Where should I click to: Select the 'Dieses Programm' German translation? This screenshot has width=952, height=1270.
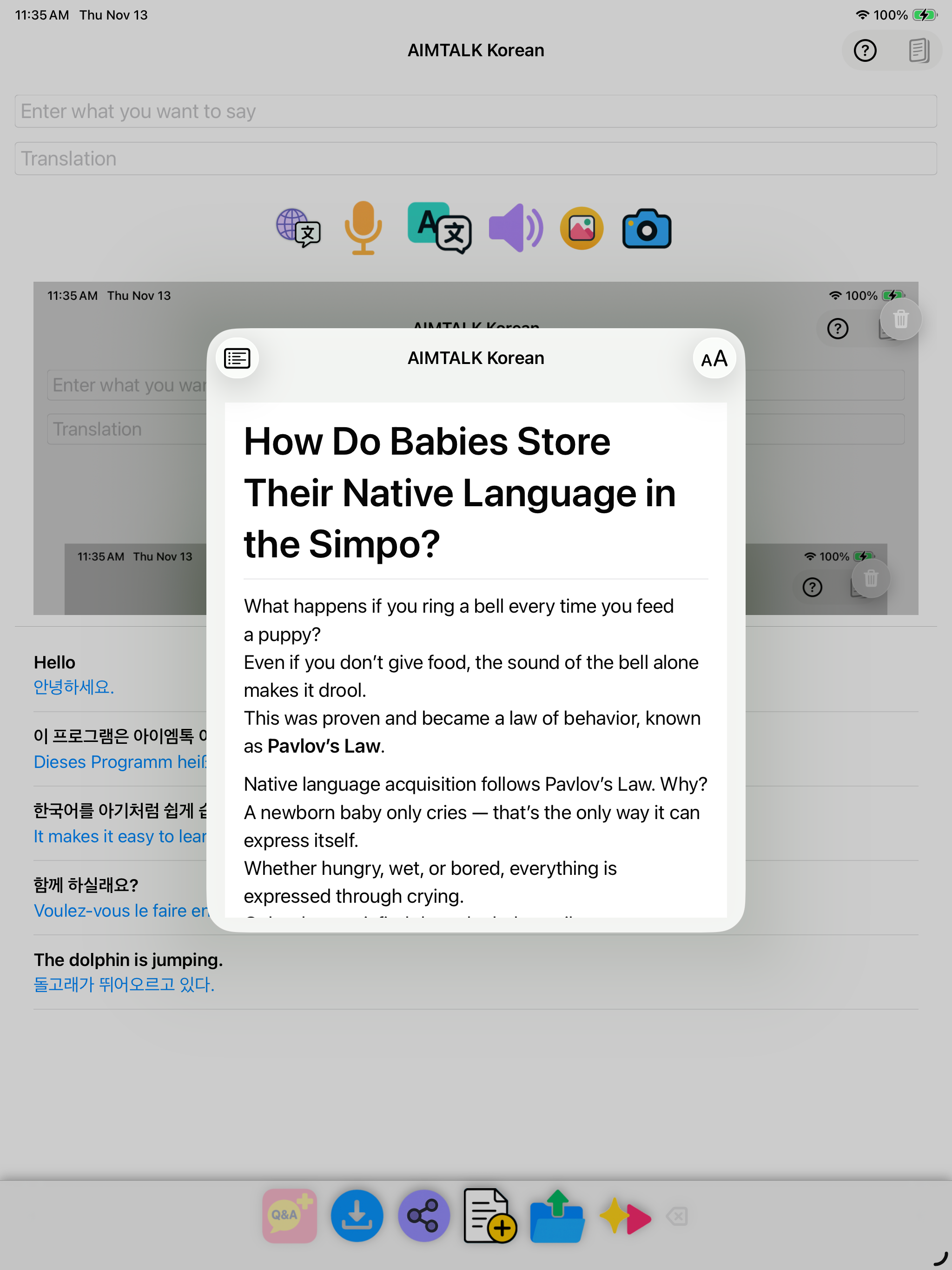point(120,761)
